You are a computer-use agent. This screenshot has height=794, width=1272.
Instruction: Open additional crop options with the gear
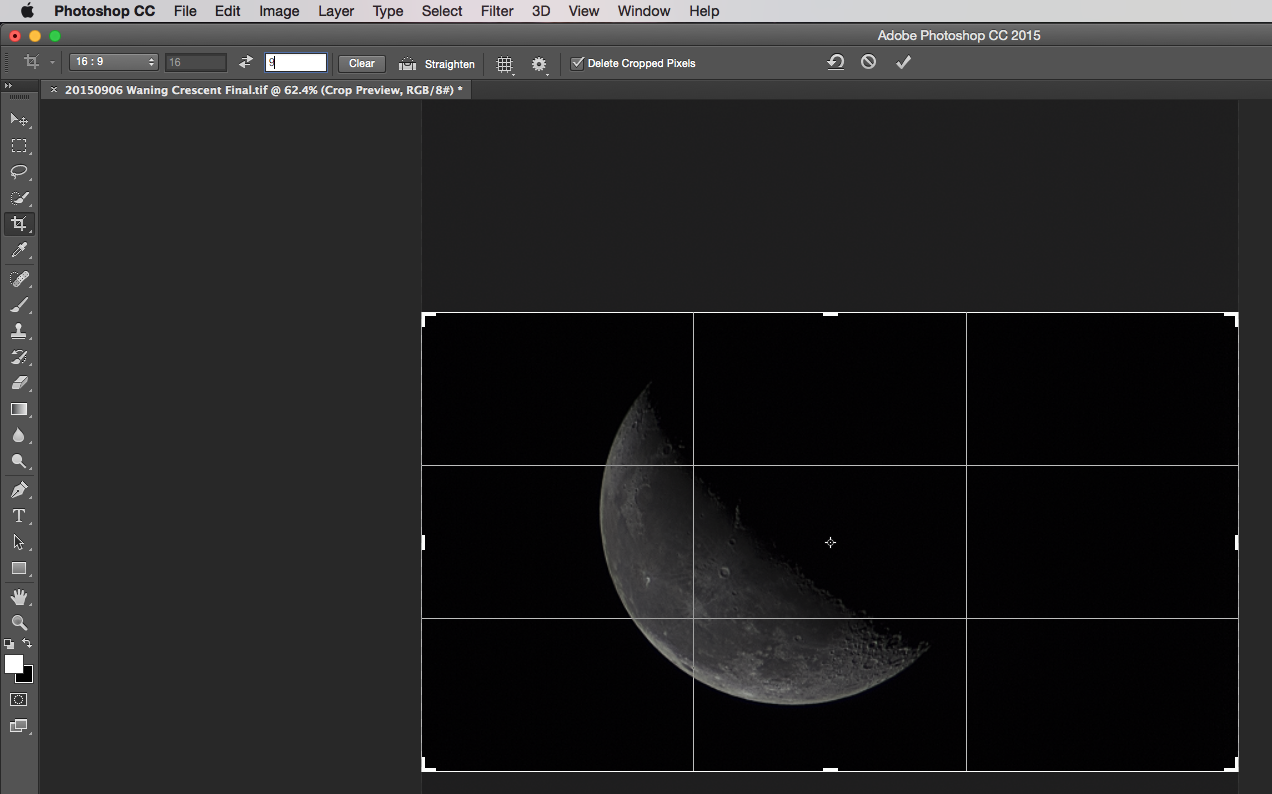tap(539, 63)
